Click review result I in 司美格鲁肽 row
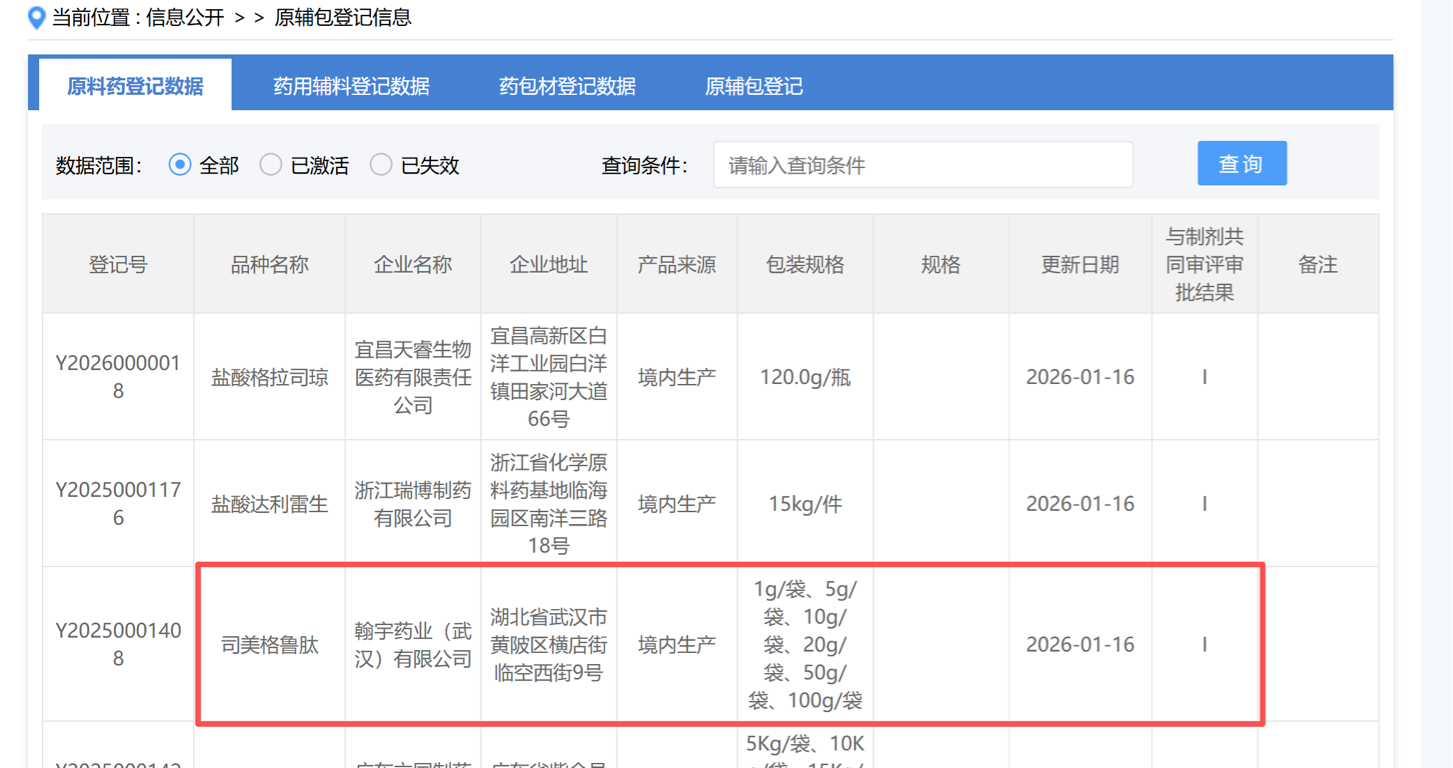The width and height of the screenshot is (1453, 768). click(x=1205, y=645)
